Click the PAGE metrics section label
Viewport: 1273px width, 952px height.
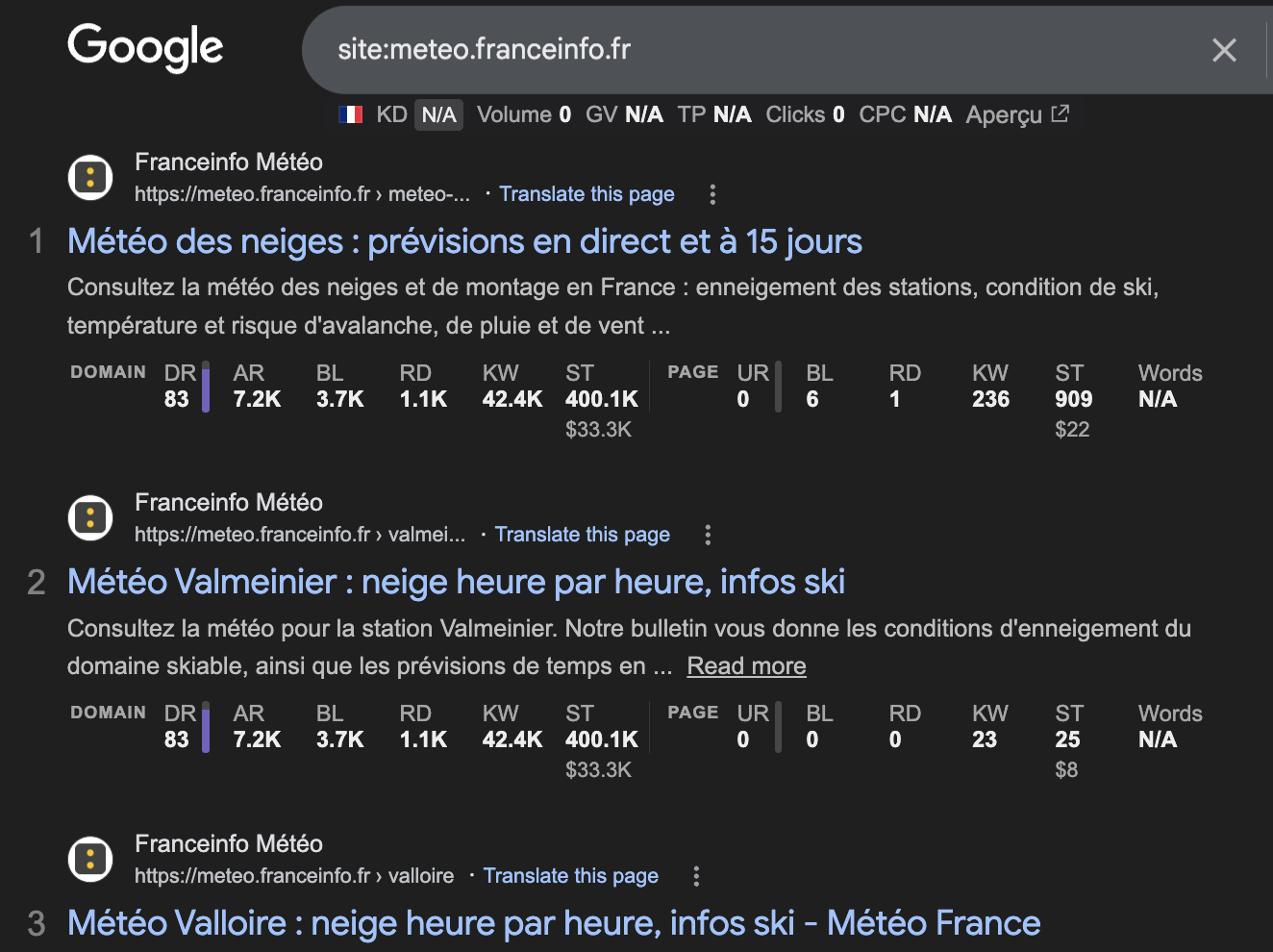pyautogui.click(x=691, y=371)
